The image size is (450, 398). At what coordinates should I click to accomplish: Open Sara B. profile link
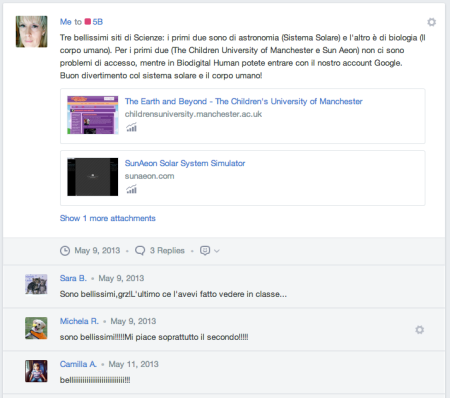coord(73,278)
